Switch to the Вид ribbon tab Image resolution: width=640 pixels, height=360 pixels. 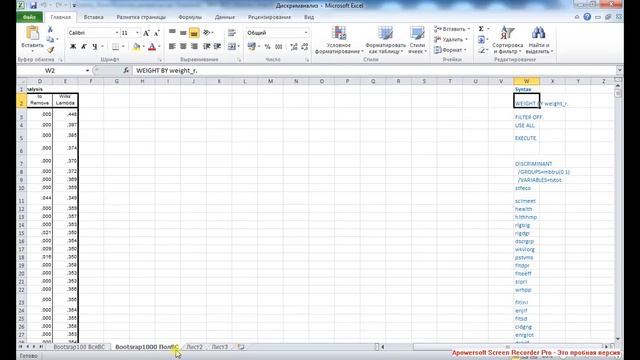(x=309, y=17)
